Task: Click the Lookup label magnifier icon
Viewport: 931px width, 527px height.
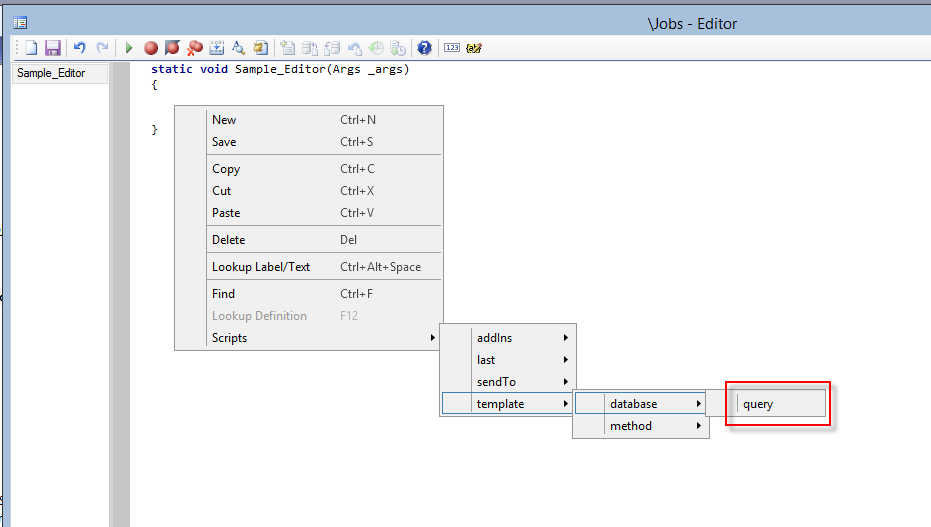Action: (x=238, y=48)
